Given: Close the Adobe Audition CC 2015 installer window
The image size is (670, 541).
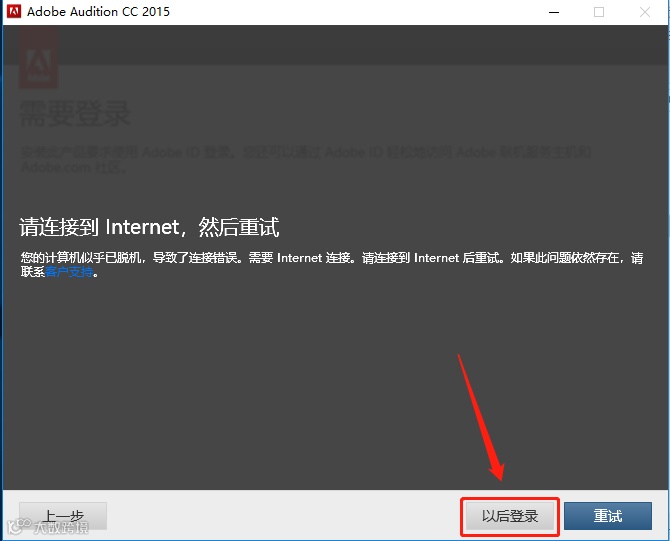Looking at the screenshot, I should click(x=645, y=12).
